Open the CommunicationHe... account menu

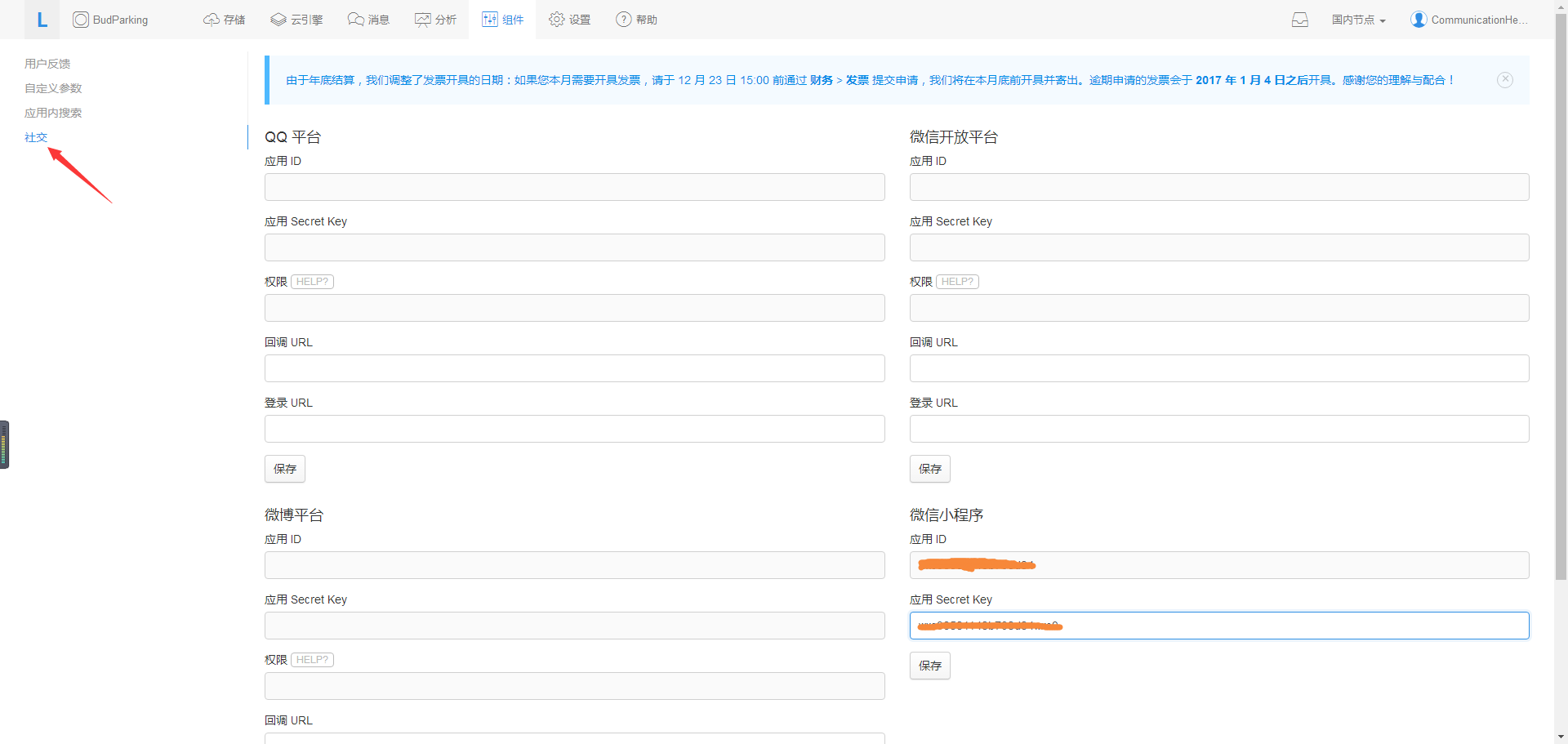coord(1468,20)
